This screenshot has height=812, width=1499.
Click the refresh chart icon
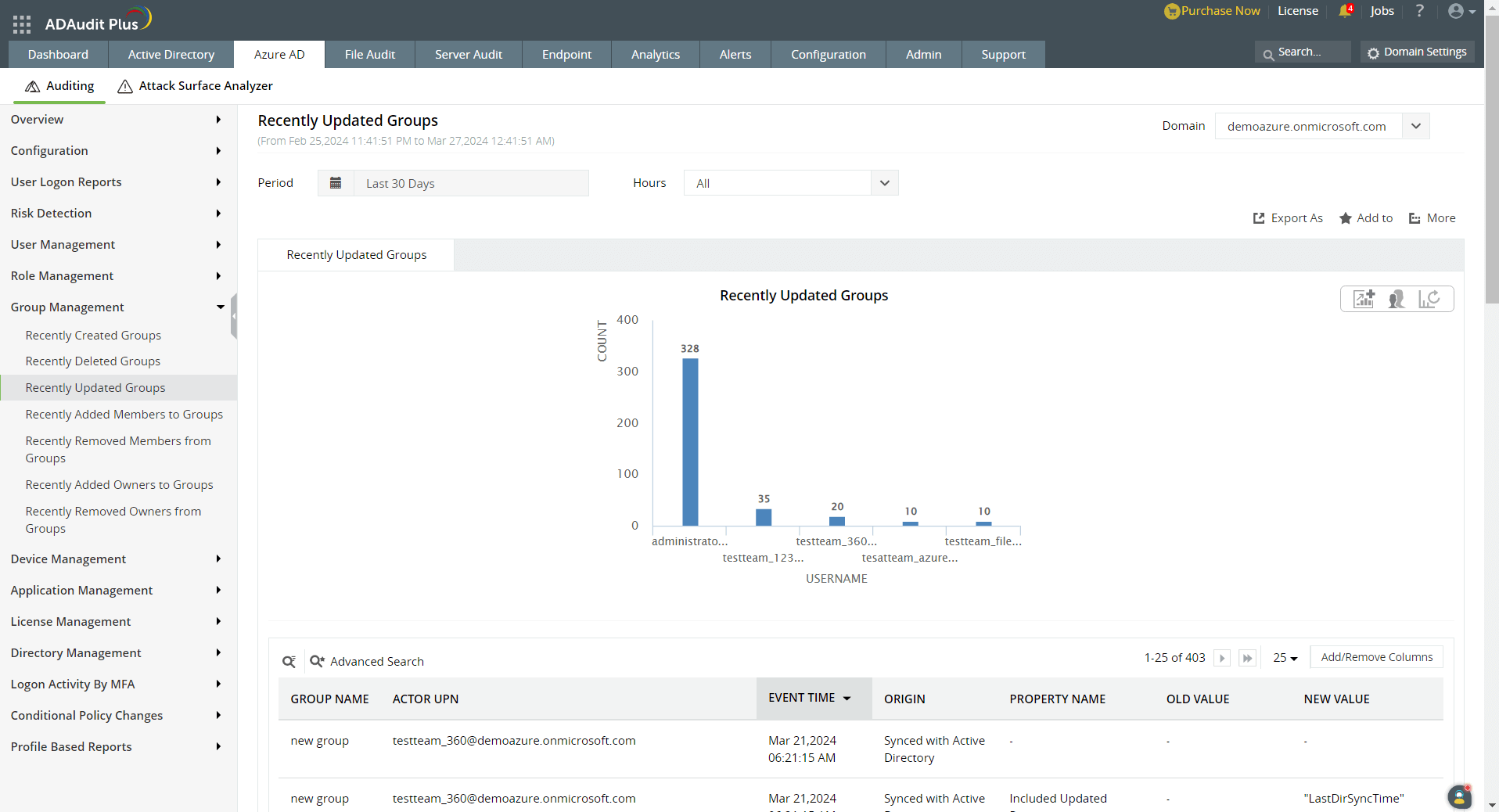coord(1431,299)
